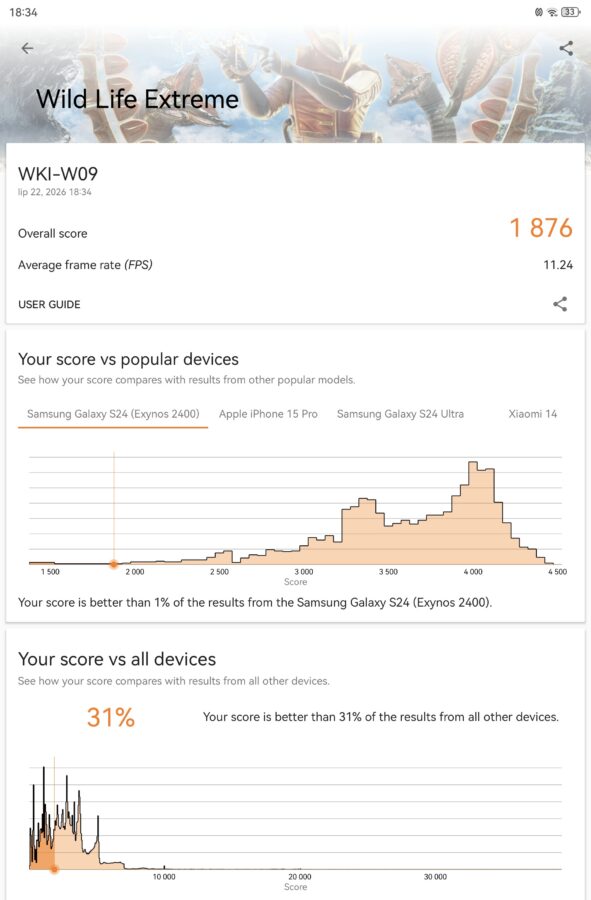591x900 pixels.
Task: Open the USER GUIDE link
Action: pyautogui.click(x=49, y=305)
